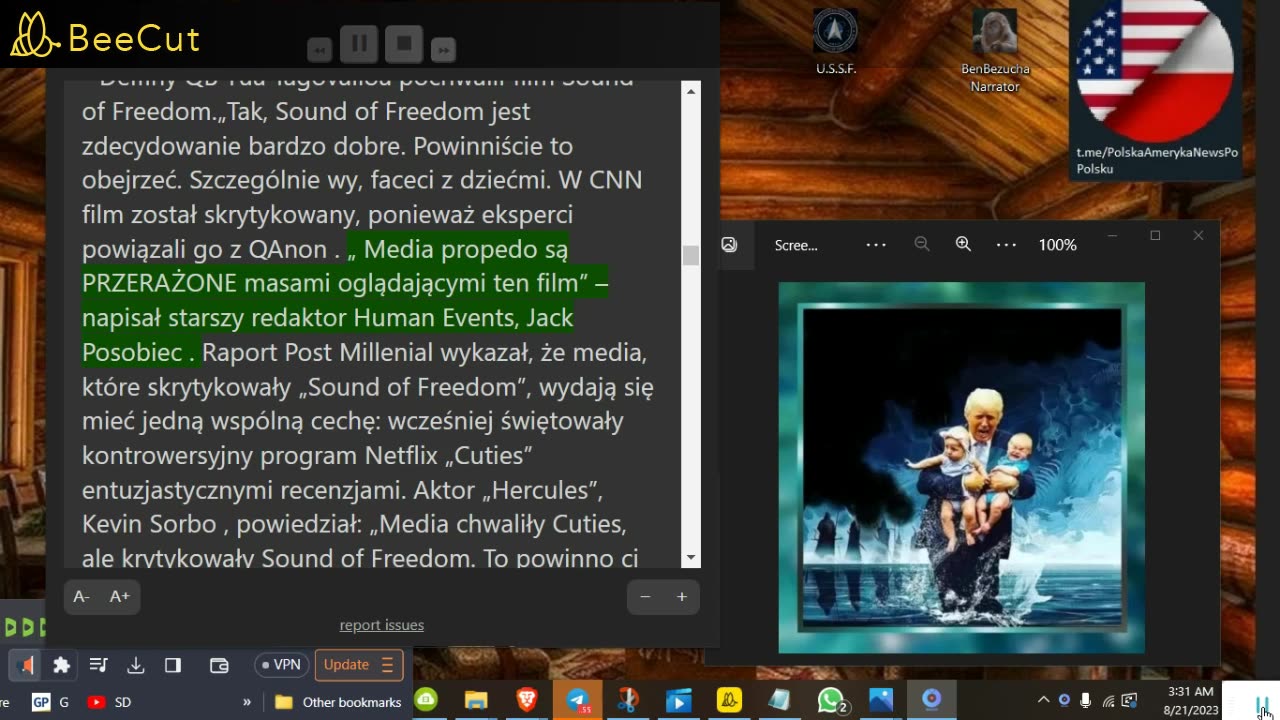1280x720 pixels.
Task: Click the minus button in reader panel
Action: pos(645,597)
